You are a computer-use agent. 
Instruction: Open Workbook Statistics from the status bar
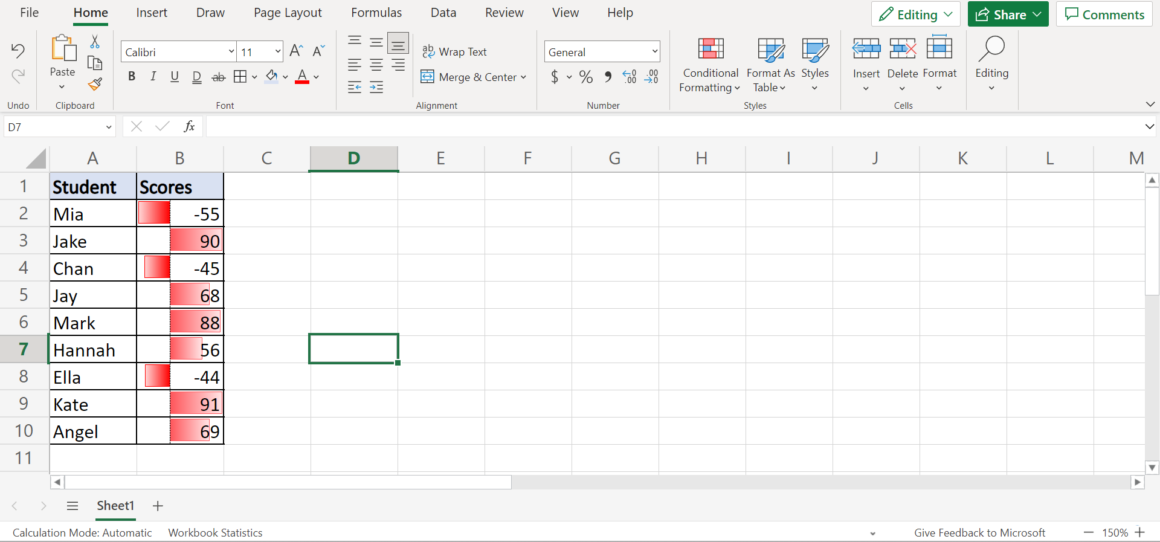[x=215, y=533]
